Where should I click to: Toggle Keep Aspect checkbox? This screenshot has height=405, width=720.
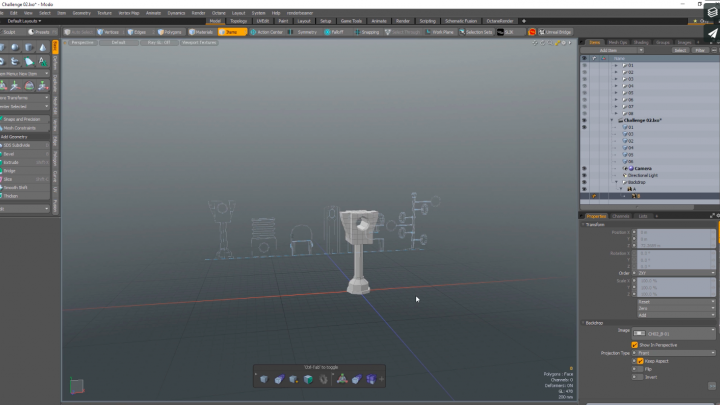tap(640, 361)
